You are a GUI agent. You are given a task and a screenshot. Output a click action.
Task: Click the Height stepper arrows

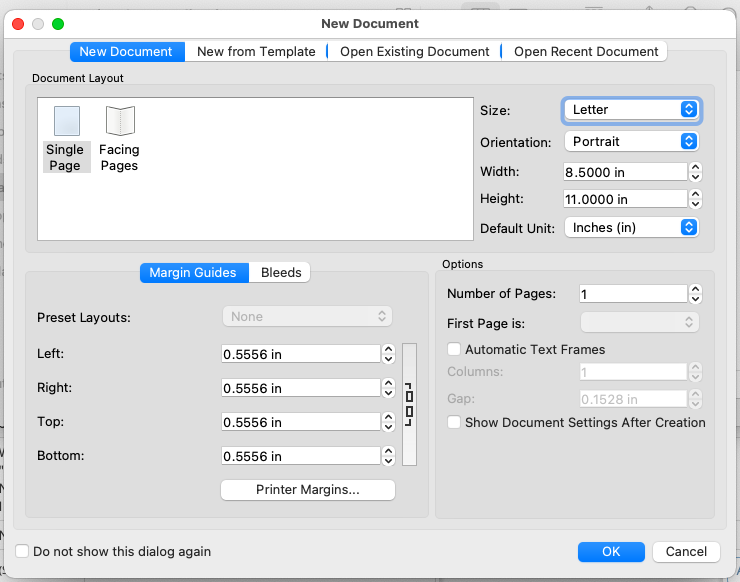tap(696, 200)
